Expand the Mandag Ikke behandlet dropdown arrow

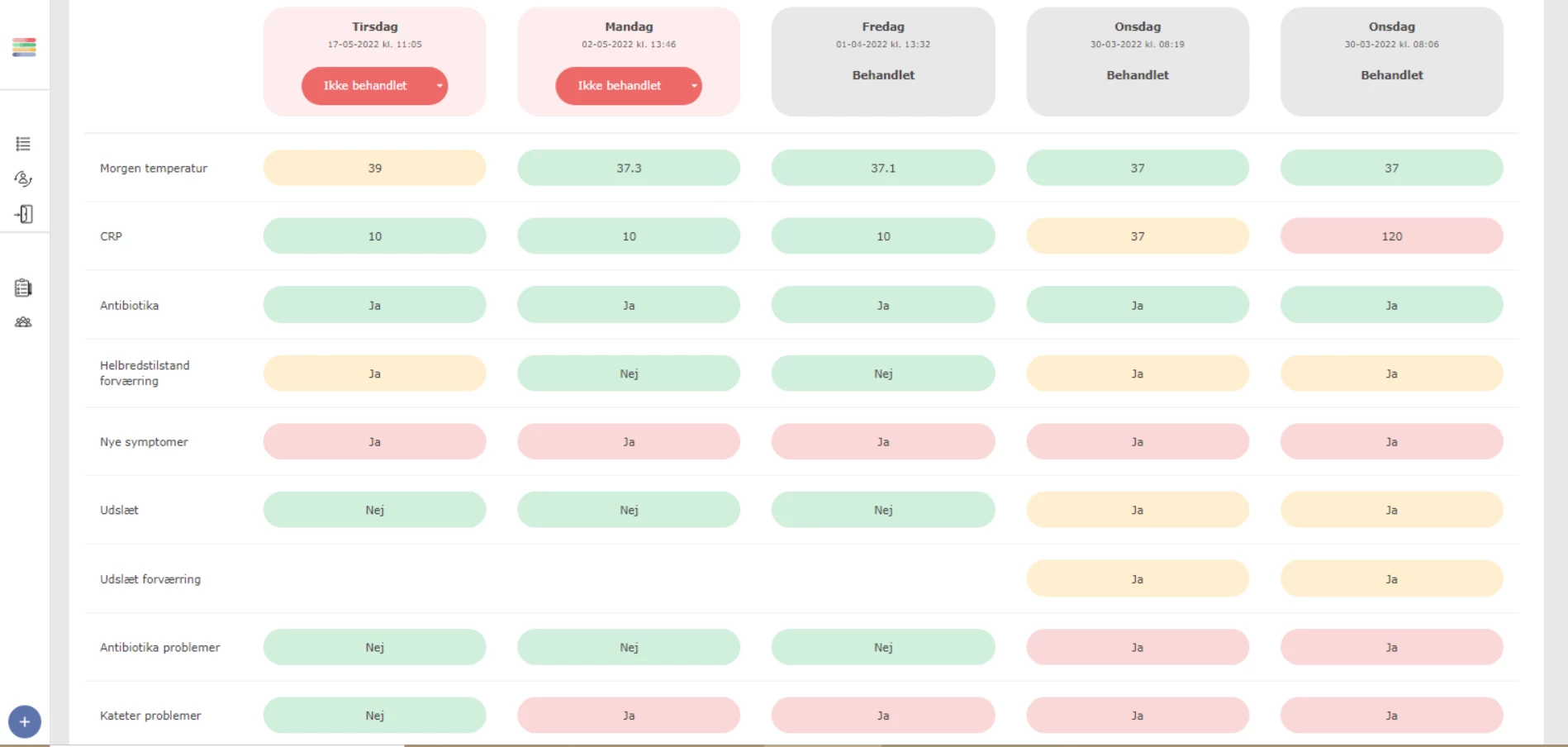click(x=694, y=86)
